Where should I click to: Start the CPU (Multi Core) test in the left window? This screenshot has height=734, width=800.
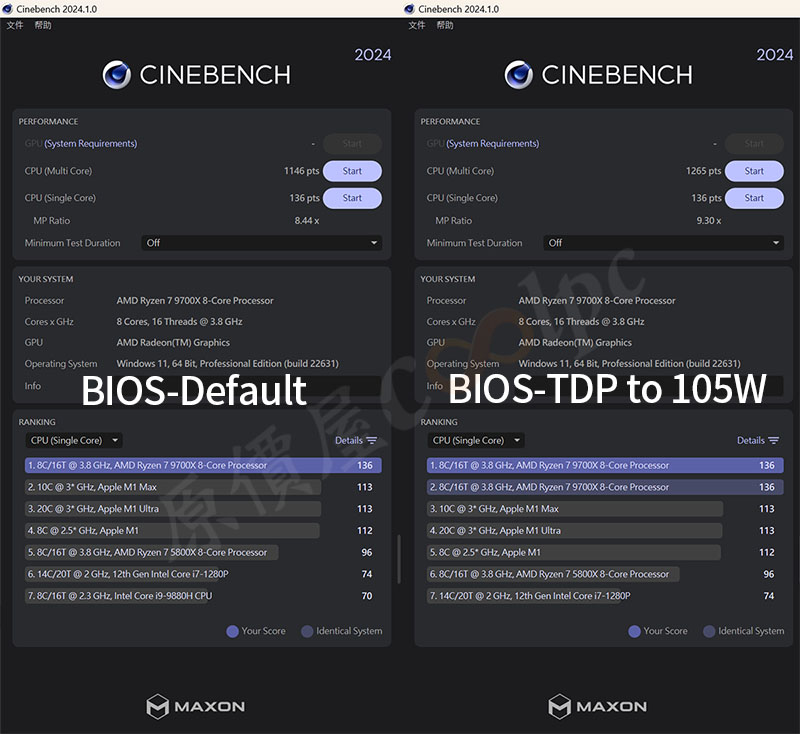click(352, 171)
